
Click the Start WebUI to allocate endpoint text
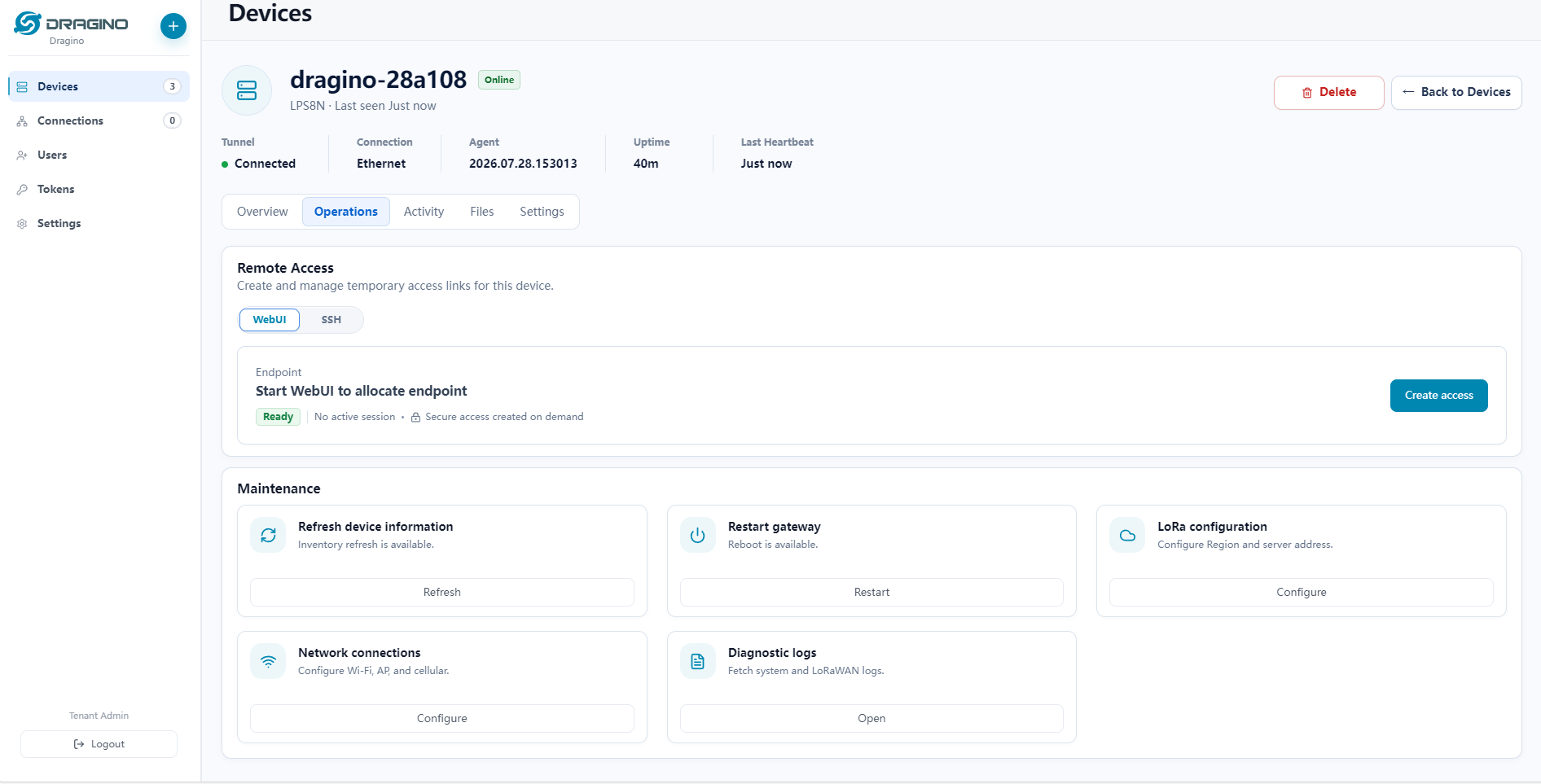tap(362, 391)
